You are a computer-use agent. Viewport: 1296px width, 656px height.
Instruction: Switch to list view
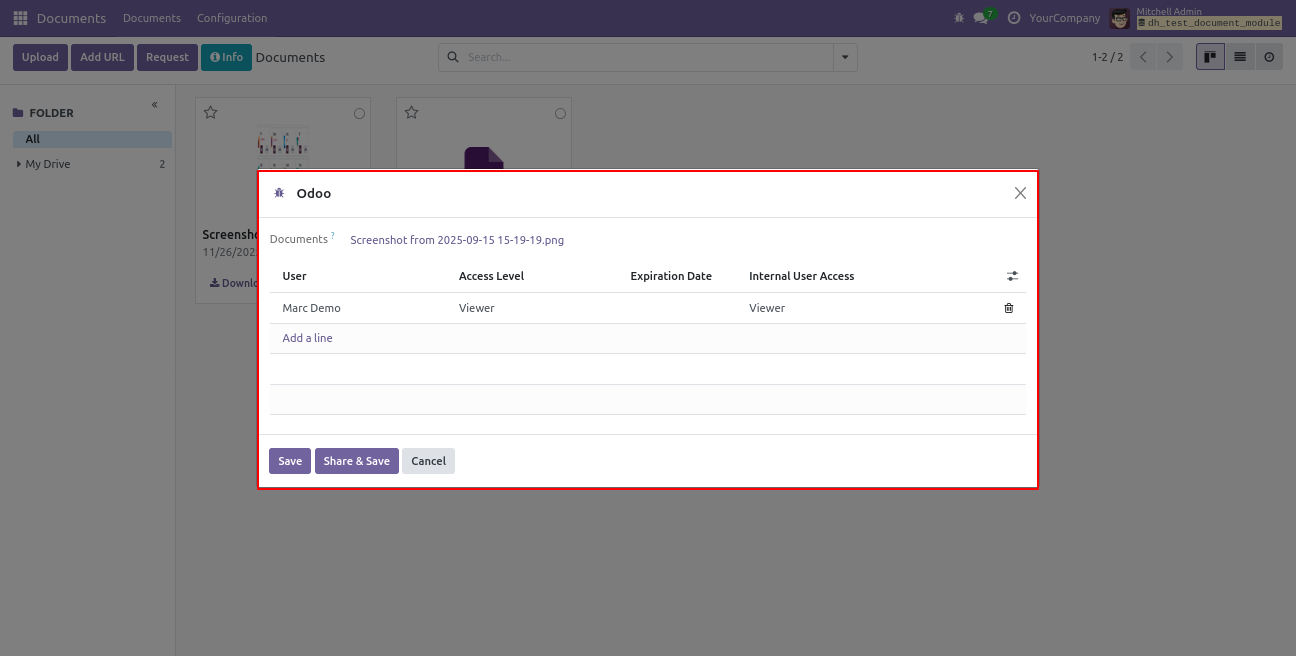pyautogui.click(x=1240, y=57)
